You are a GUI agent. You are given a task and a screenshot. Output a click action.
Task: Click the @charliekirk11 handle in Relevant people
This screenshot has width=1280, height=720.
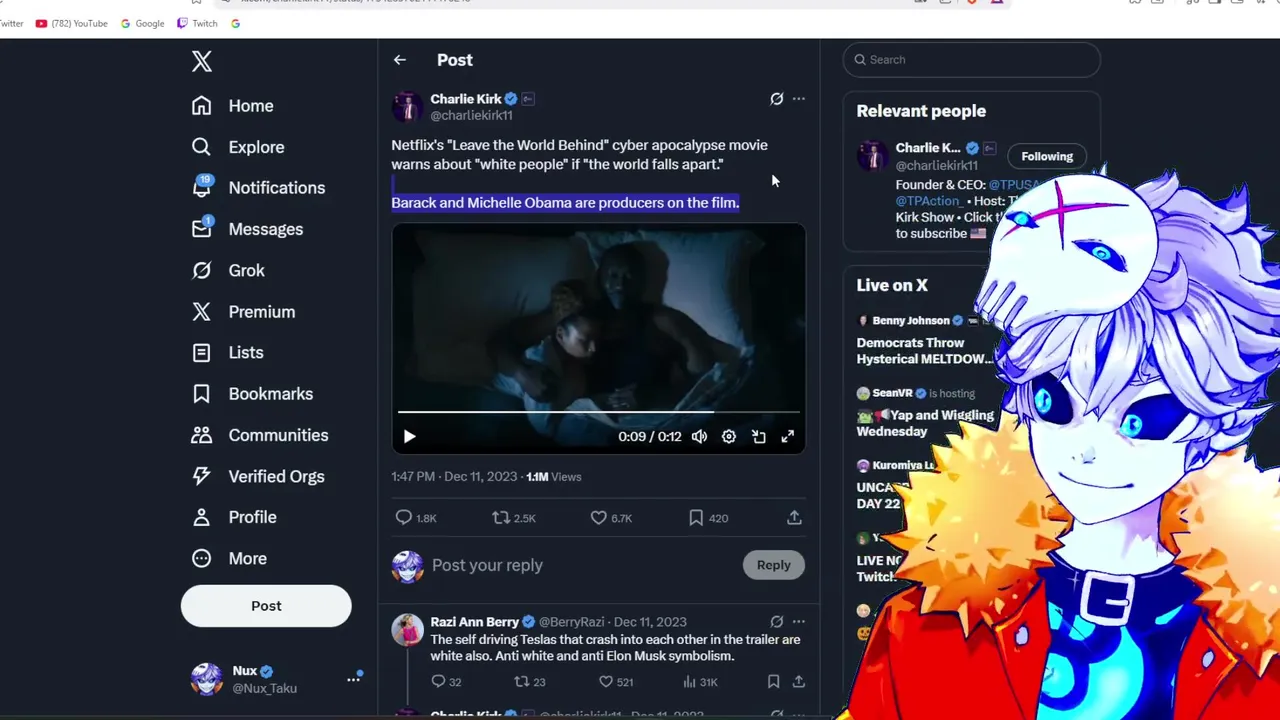(936, 165)
